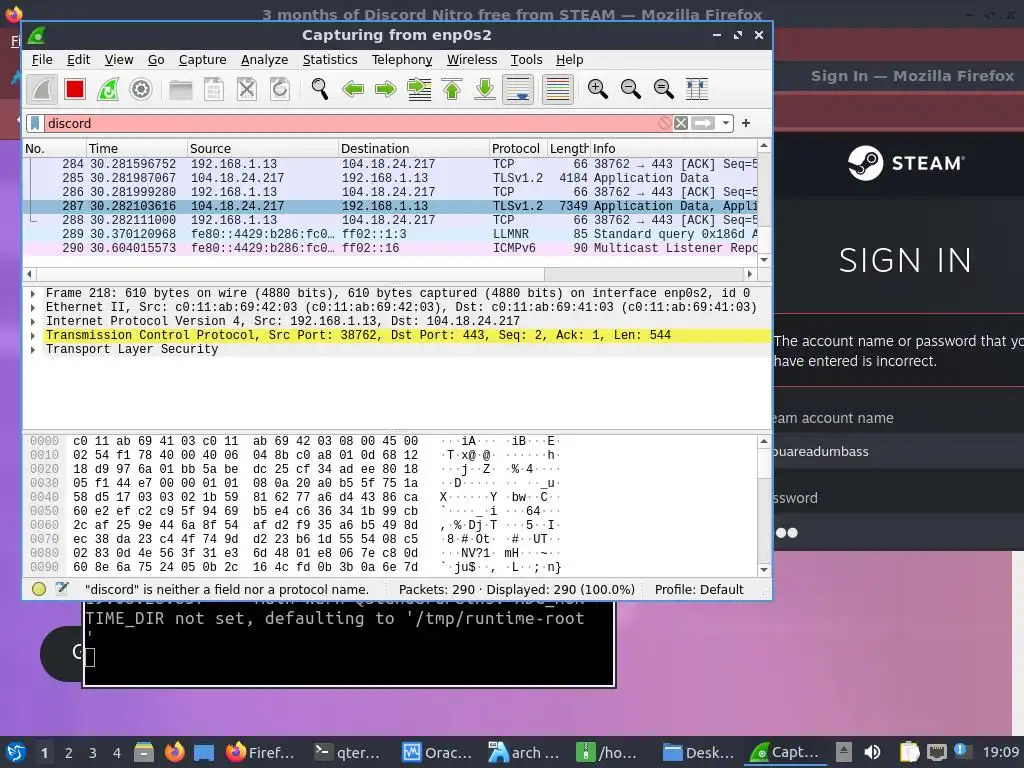
Task: Expand Internet Protocol Version 4 details
Action: 33,321
